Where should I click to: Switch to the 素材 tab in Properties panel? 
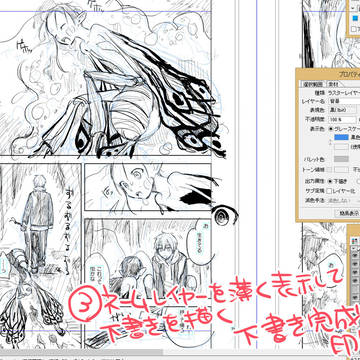pyautogui.click(x=334, y=84)
